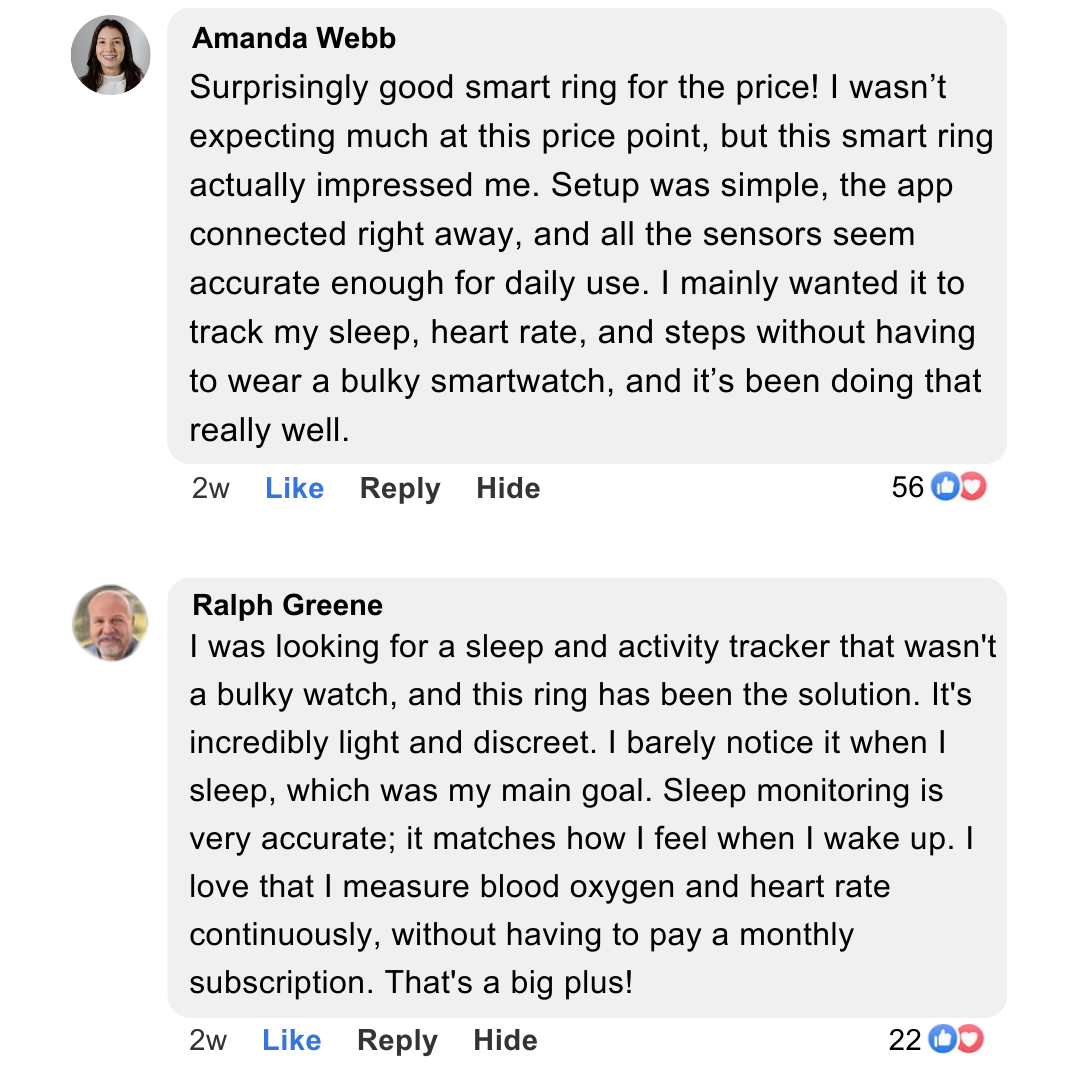This screenshot has height=1080, width=1080.
Task: Click Amanda Webb's profile picture
Action: click(x=111, y=55)
